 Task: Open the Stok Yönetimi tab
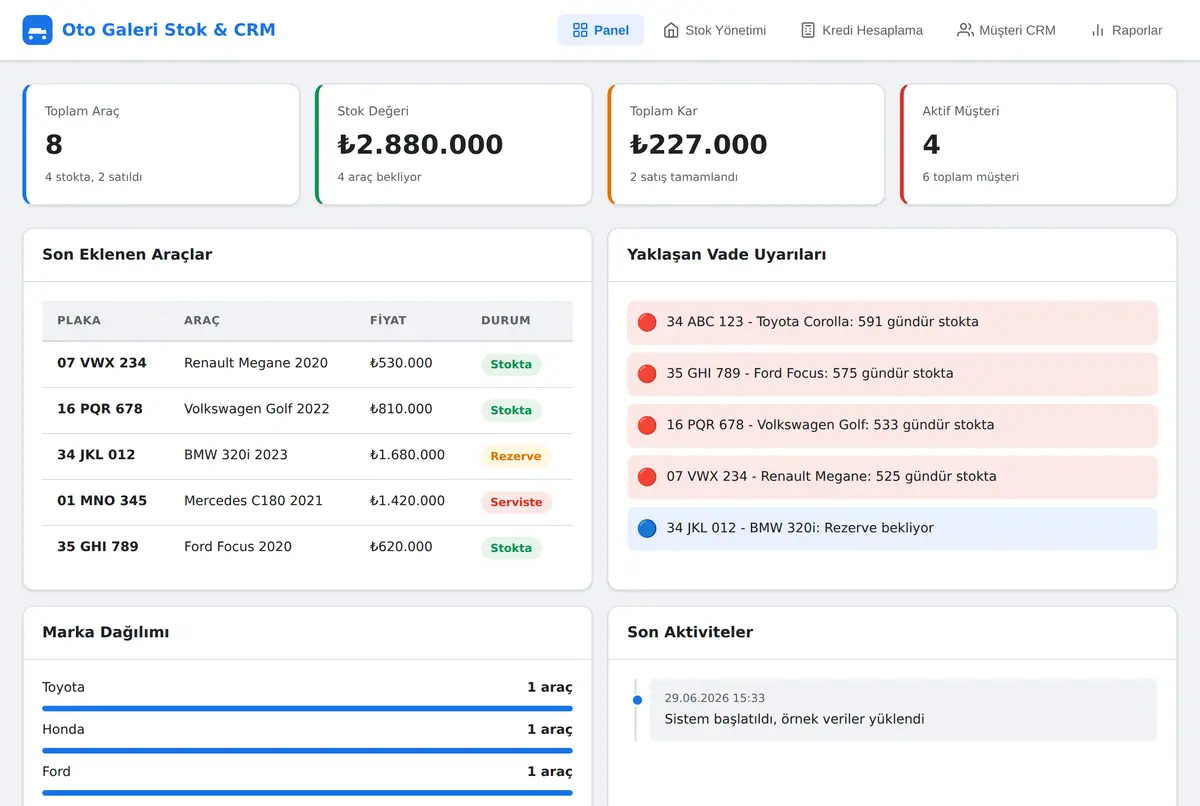715,30
